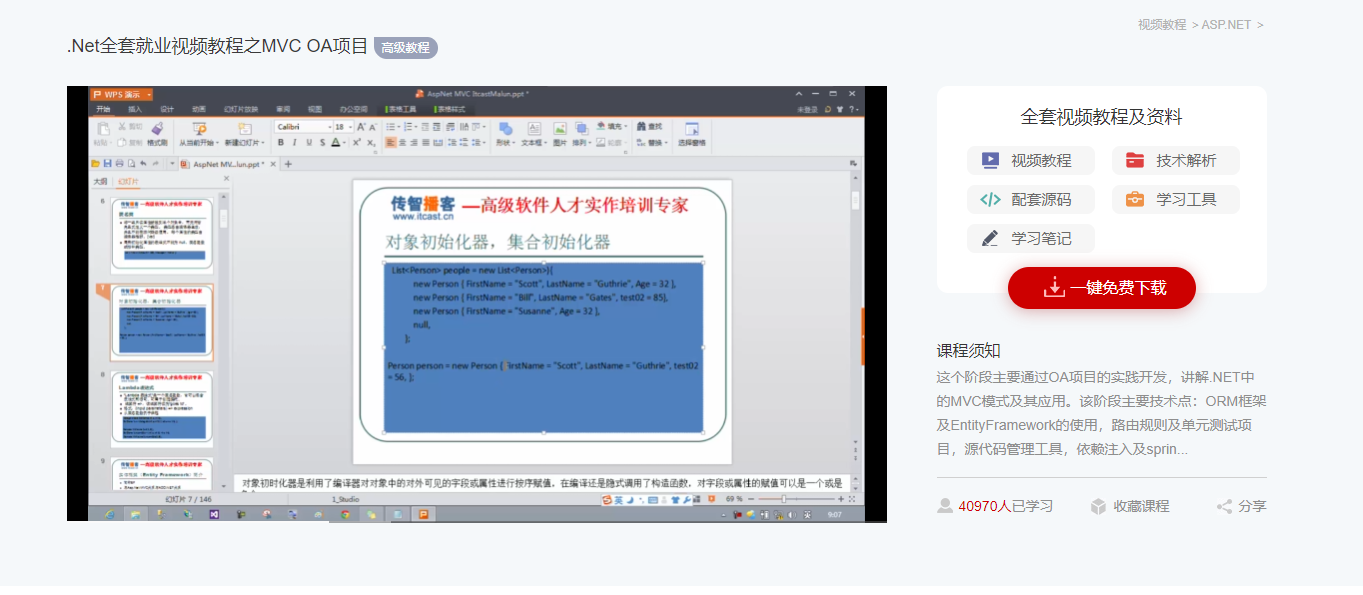
Task: Click the 格式刷 format painter icon
Action: point(157,128)
